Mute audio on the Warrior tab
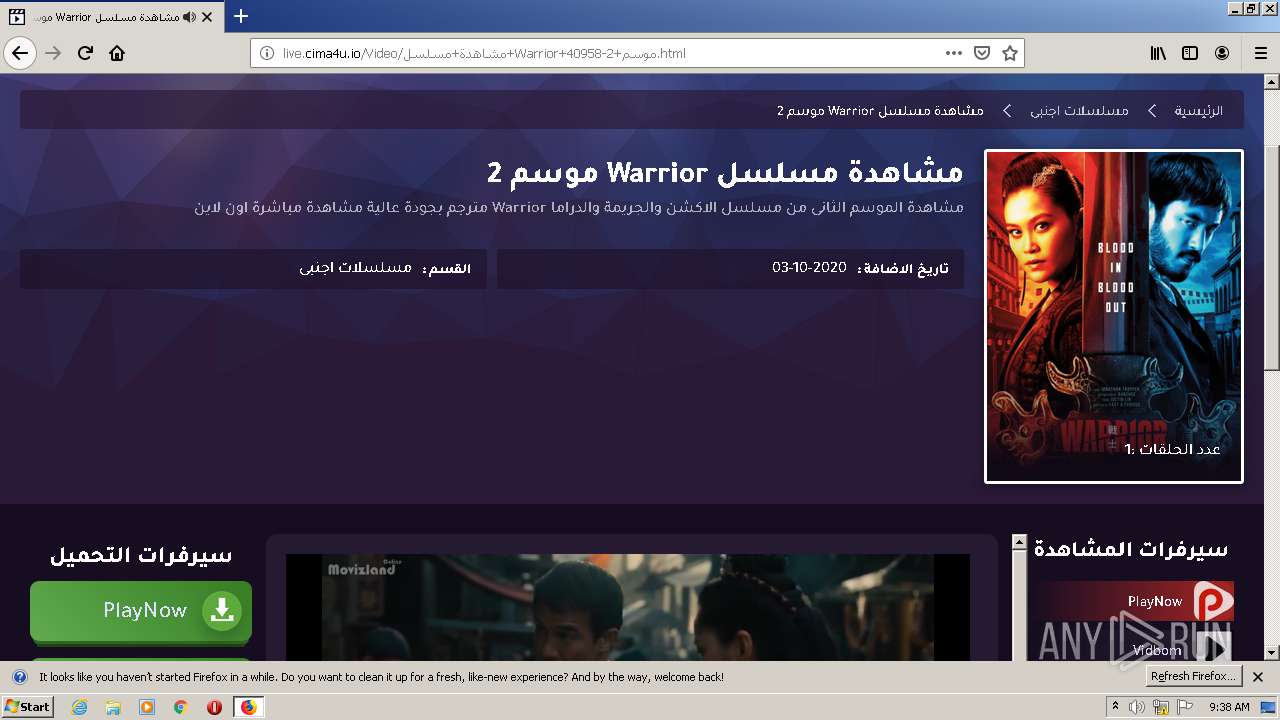This screenshot has height=720, width=1280. (189, 17)
